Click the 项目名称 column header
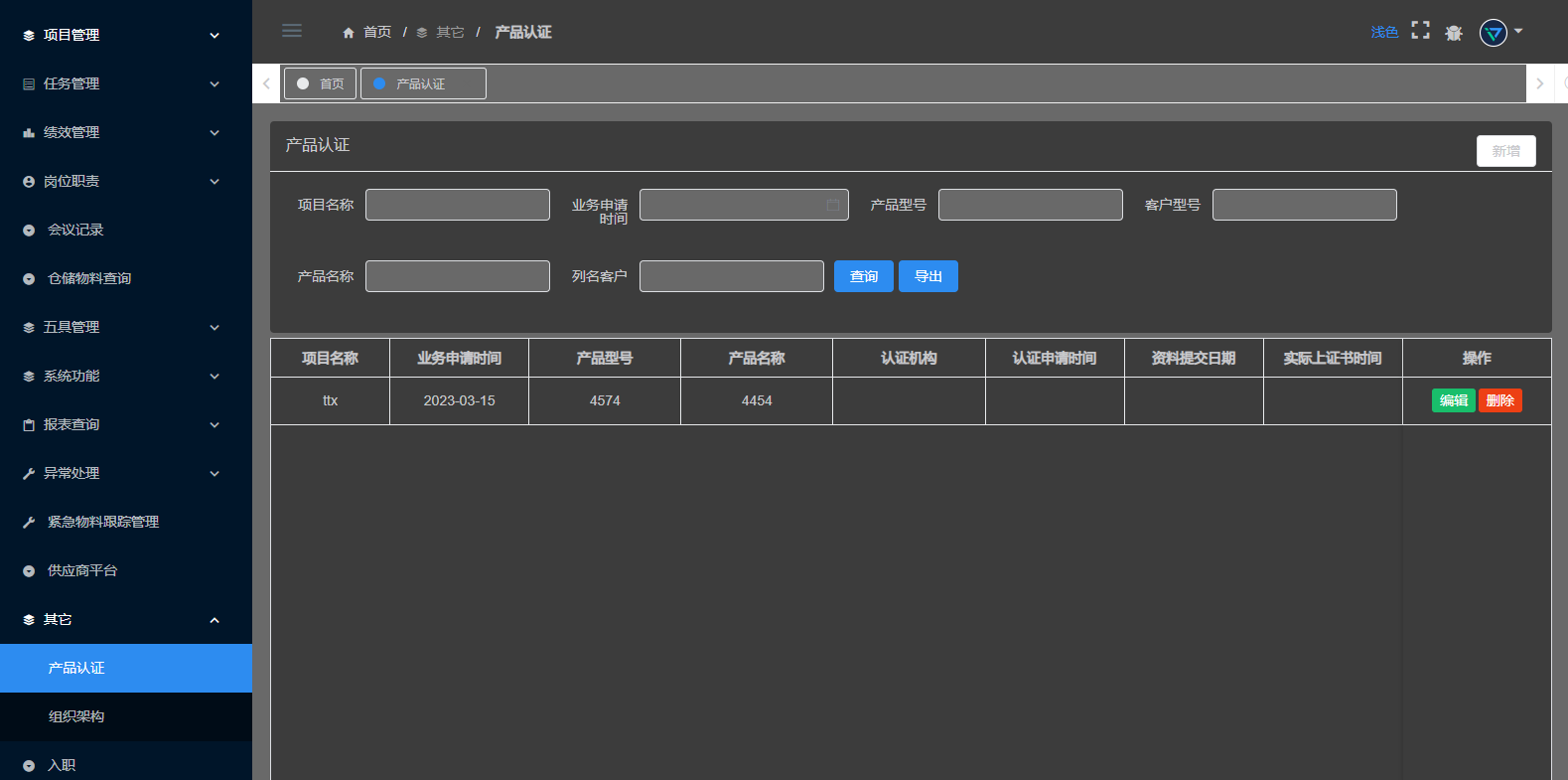 pos(331,358)
